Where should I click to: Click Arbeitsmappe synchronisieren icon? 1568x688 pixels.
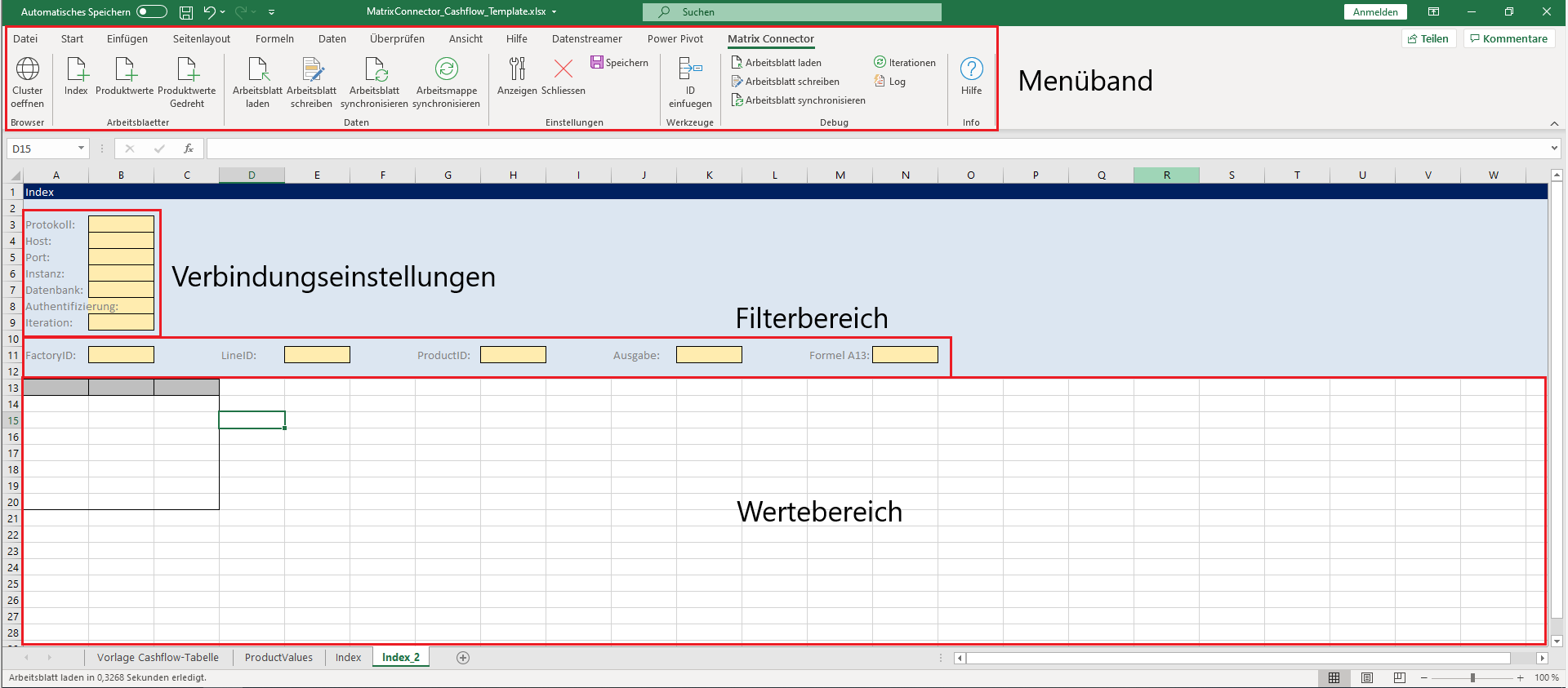[x=446, y=70]
